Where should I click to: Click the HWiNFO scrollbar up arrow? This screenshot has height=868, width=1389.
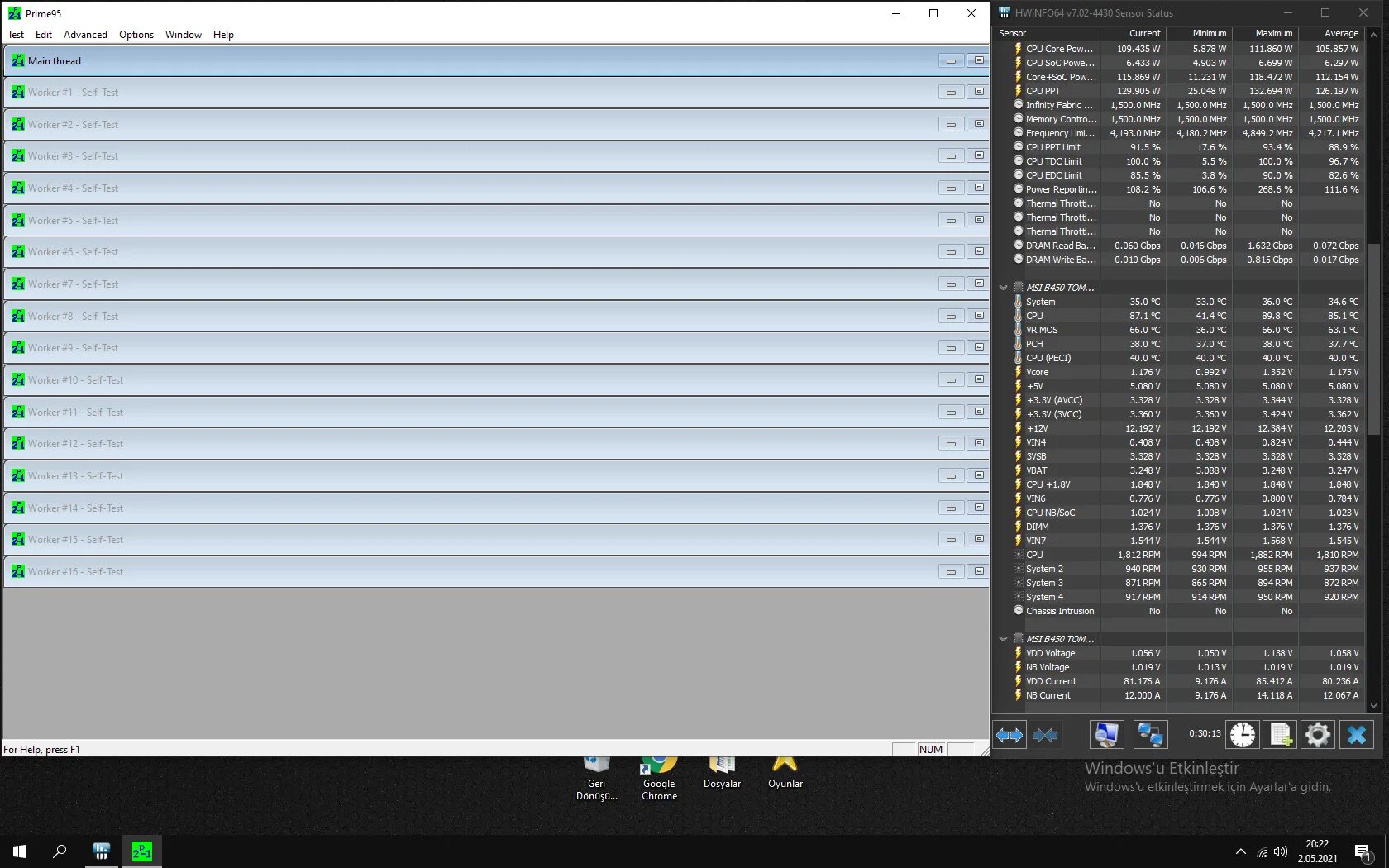(1374, 34)
